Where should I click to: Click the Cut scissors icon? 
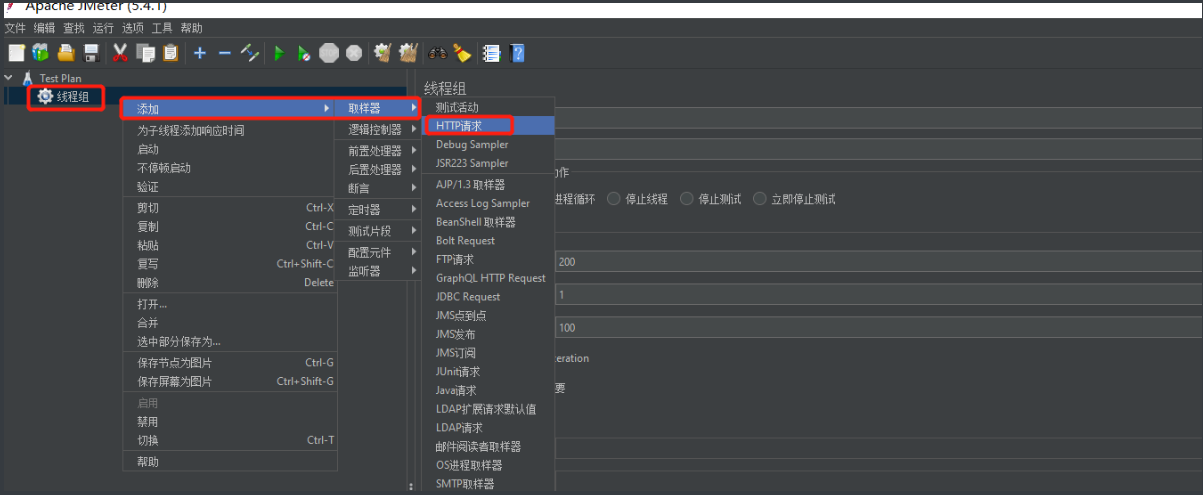pyautogui.click(x=120, y=53)
